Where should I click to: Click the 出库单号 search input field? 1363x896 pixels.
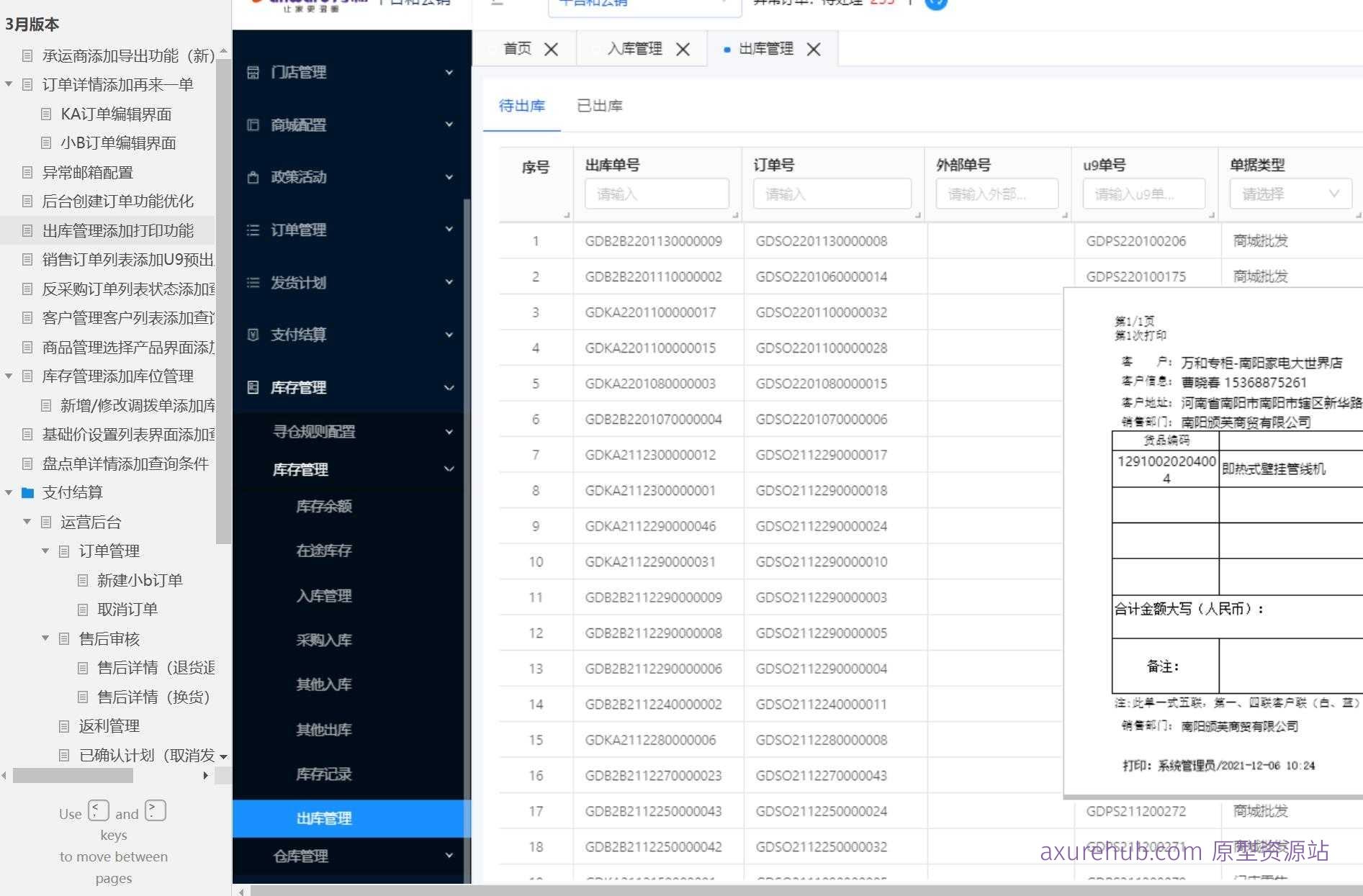click(655, 193)
